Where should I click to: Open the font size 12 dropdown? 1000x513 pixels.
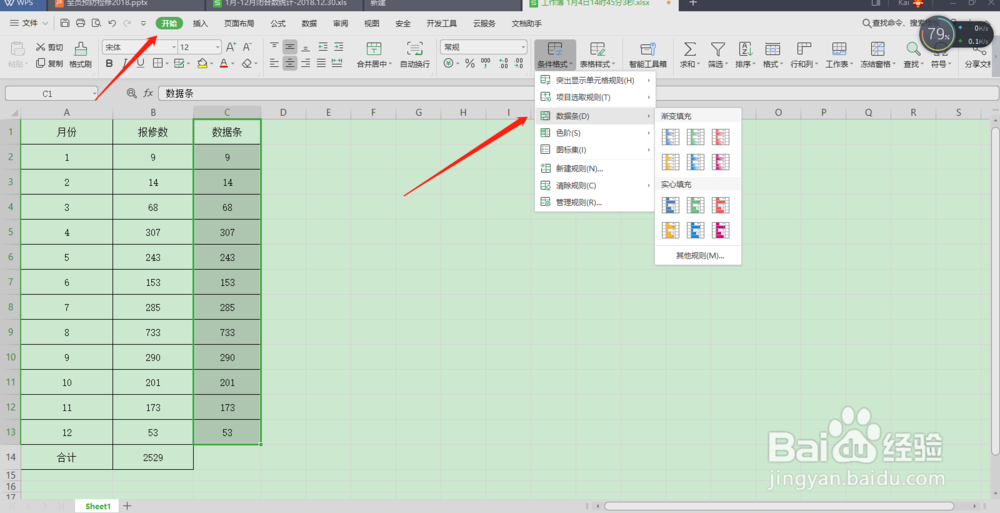click(x=217, y=47)
